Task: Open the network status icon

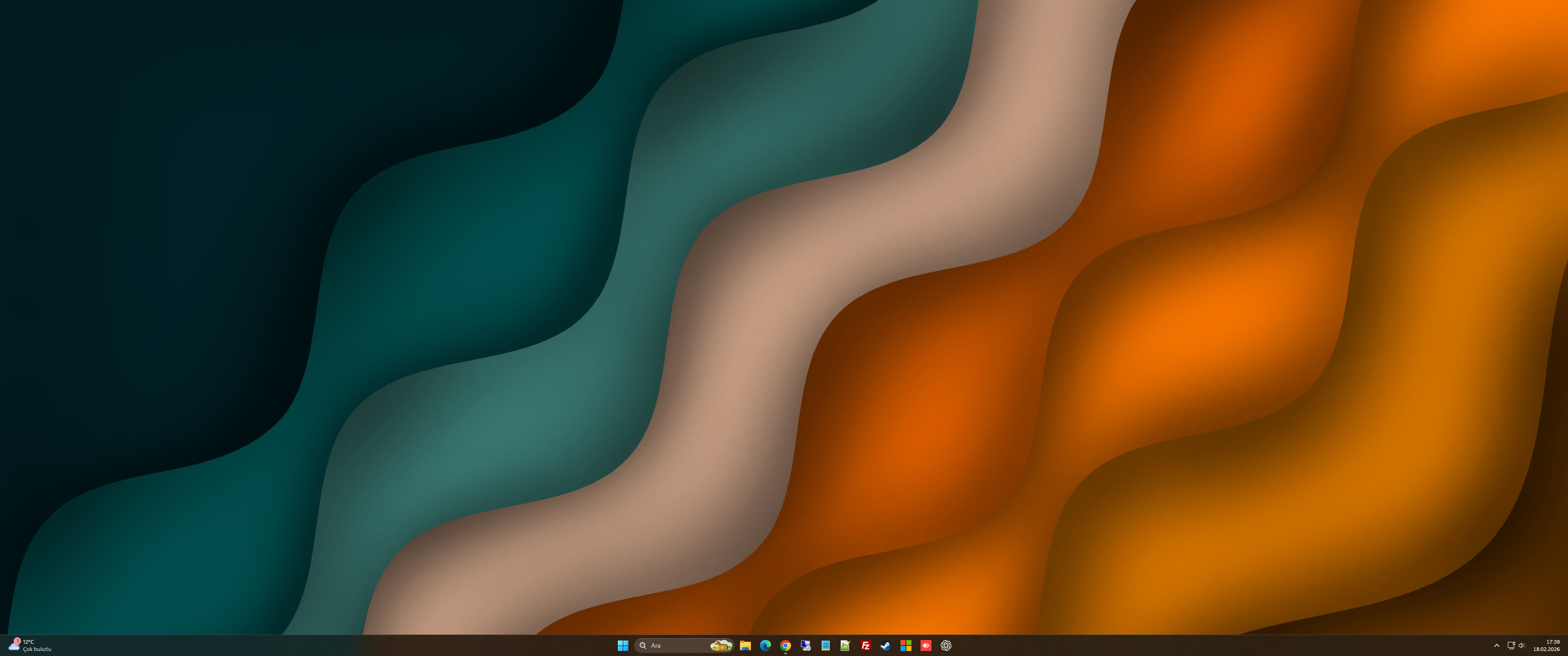Action: pos(1511,646)
